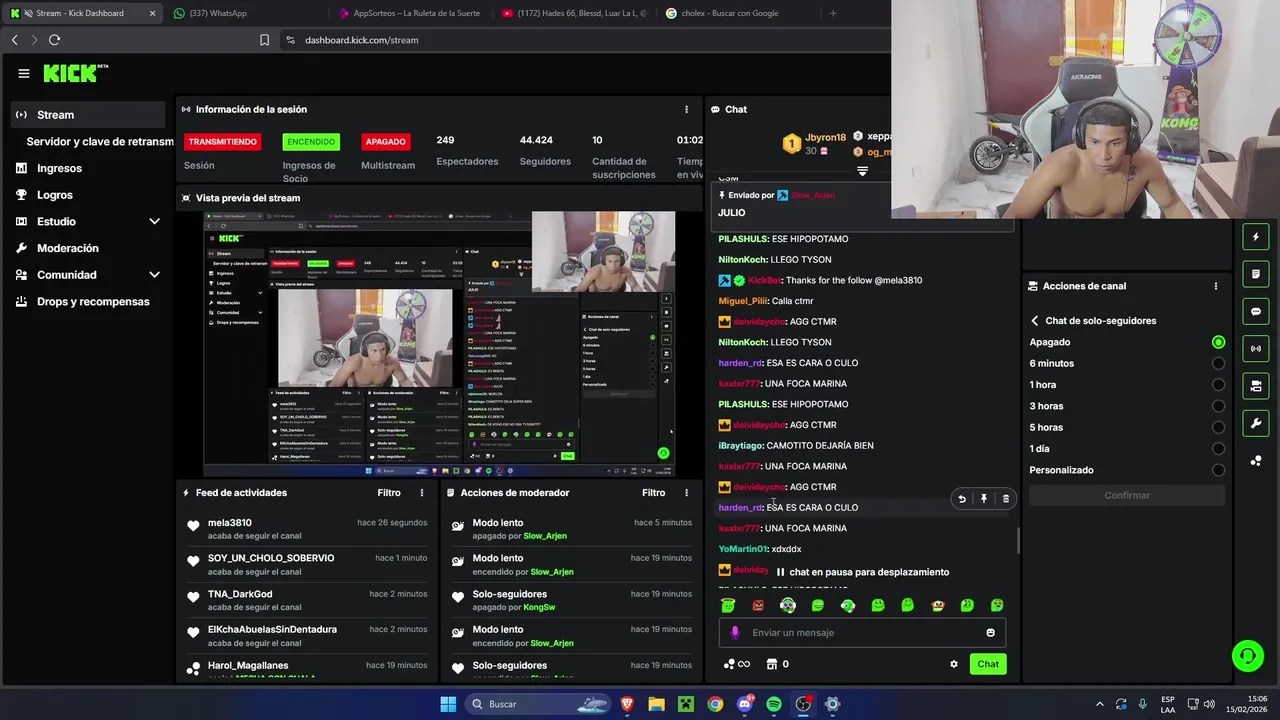
Task: Open Stream in sidebar
Action: 88,115
